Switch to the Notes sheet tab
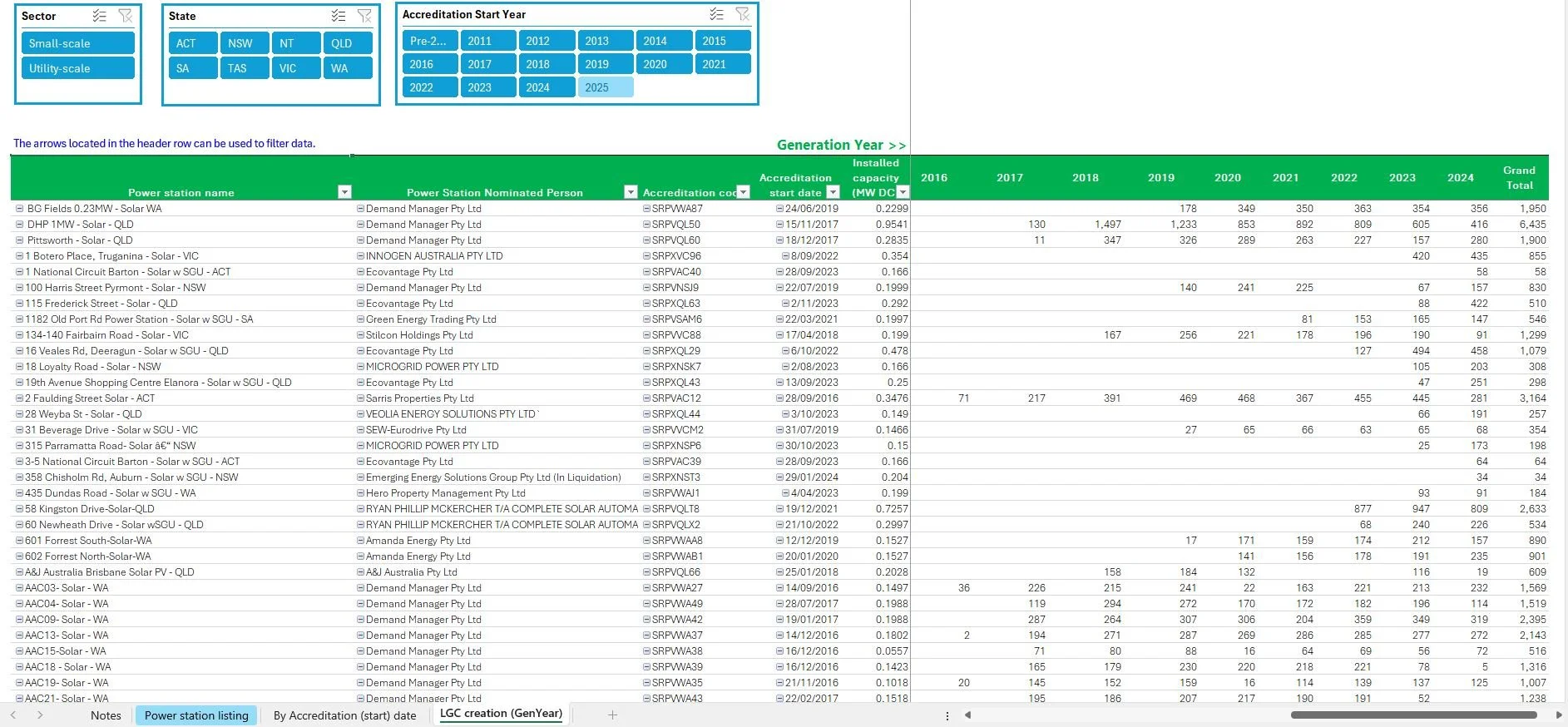The height and width of the screenshot is (727, 1568). click(x=106, y=715)
